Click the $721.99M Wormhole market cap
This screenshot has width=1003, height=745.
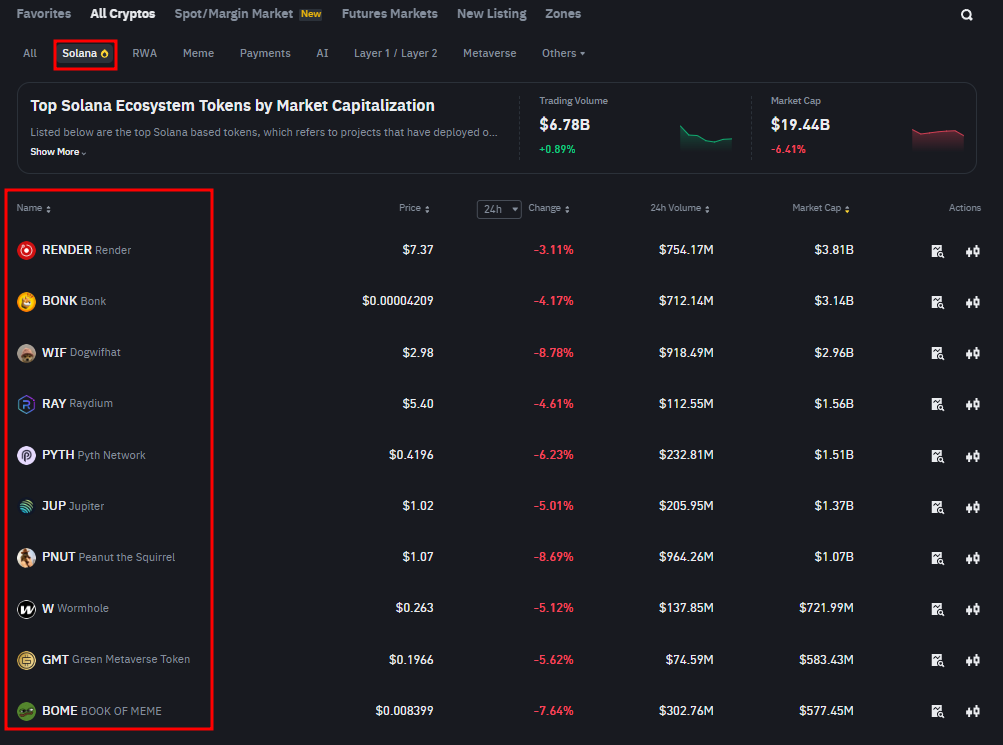coord(826,608)
